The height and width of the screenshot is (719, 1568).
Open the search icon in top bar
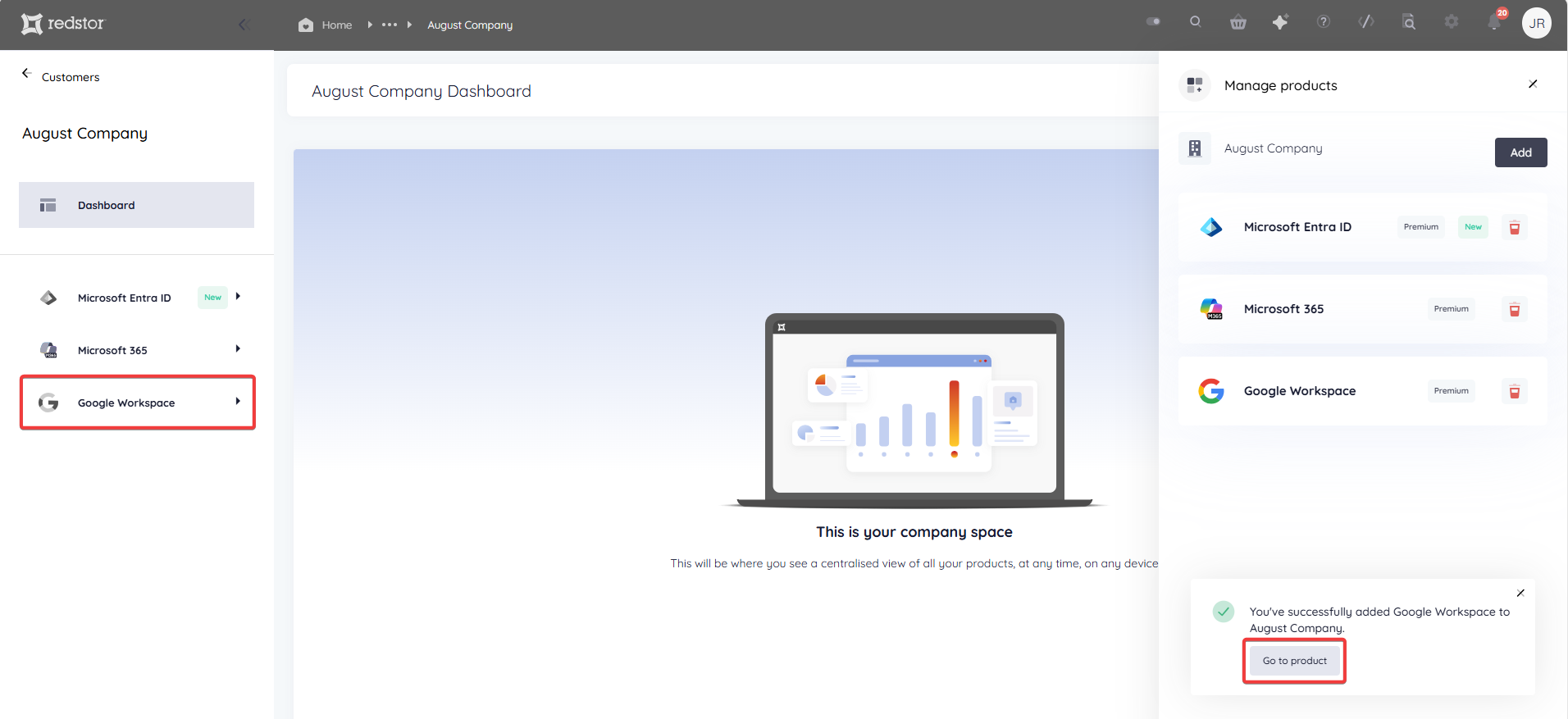tap(1196, 22)
